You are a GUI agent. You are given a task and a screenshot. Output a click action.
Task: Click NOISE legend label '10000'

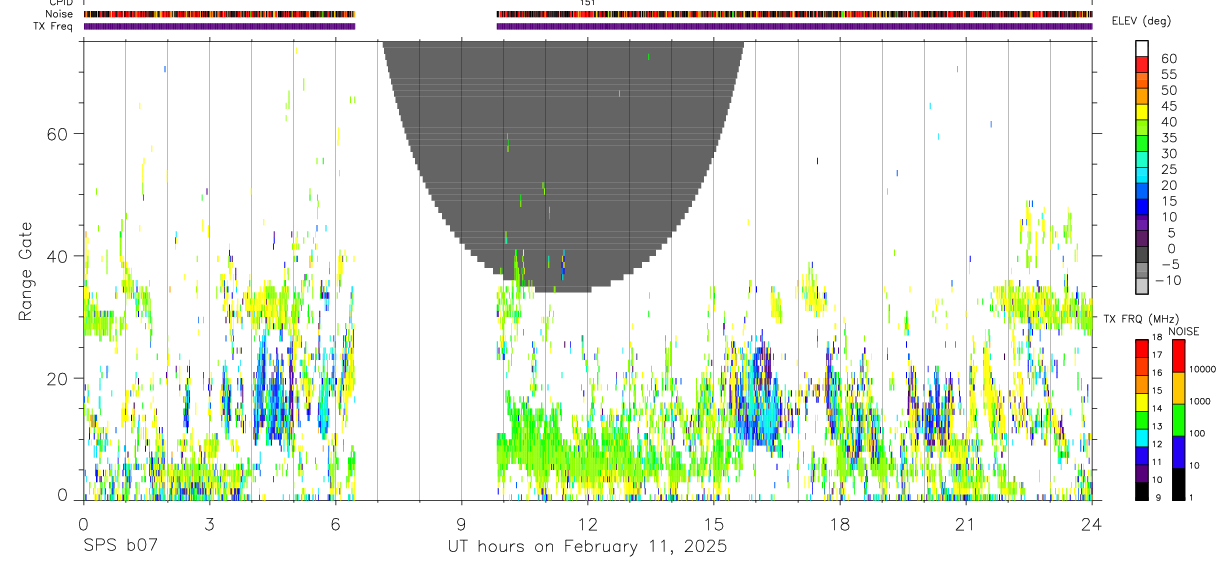1202,369
